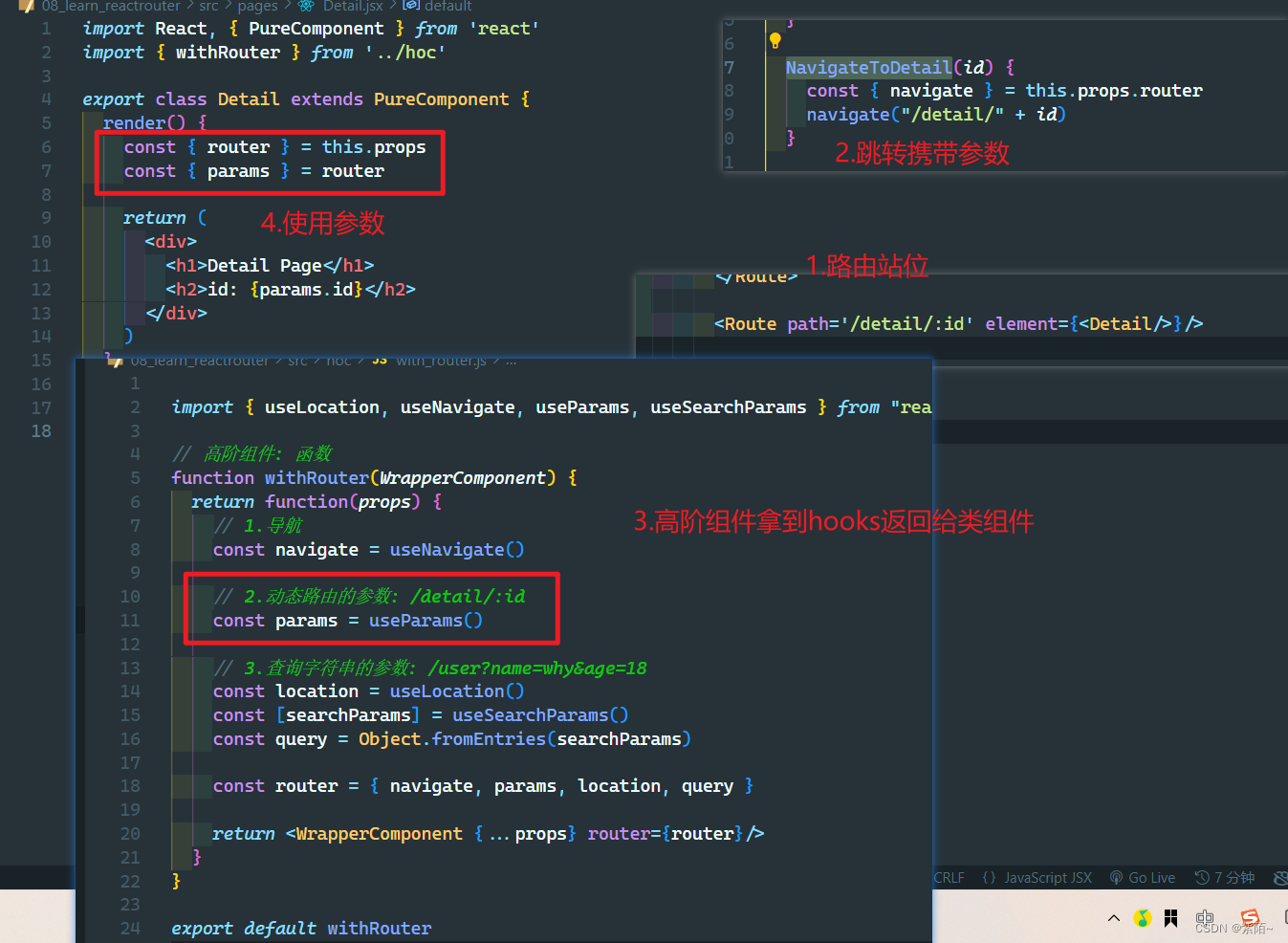Change CRLF line ending setting
Screen dimensions: 1288x943
(x=950, y=878)
